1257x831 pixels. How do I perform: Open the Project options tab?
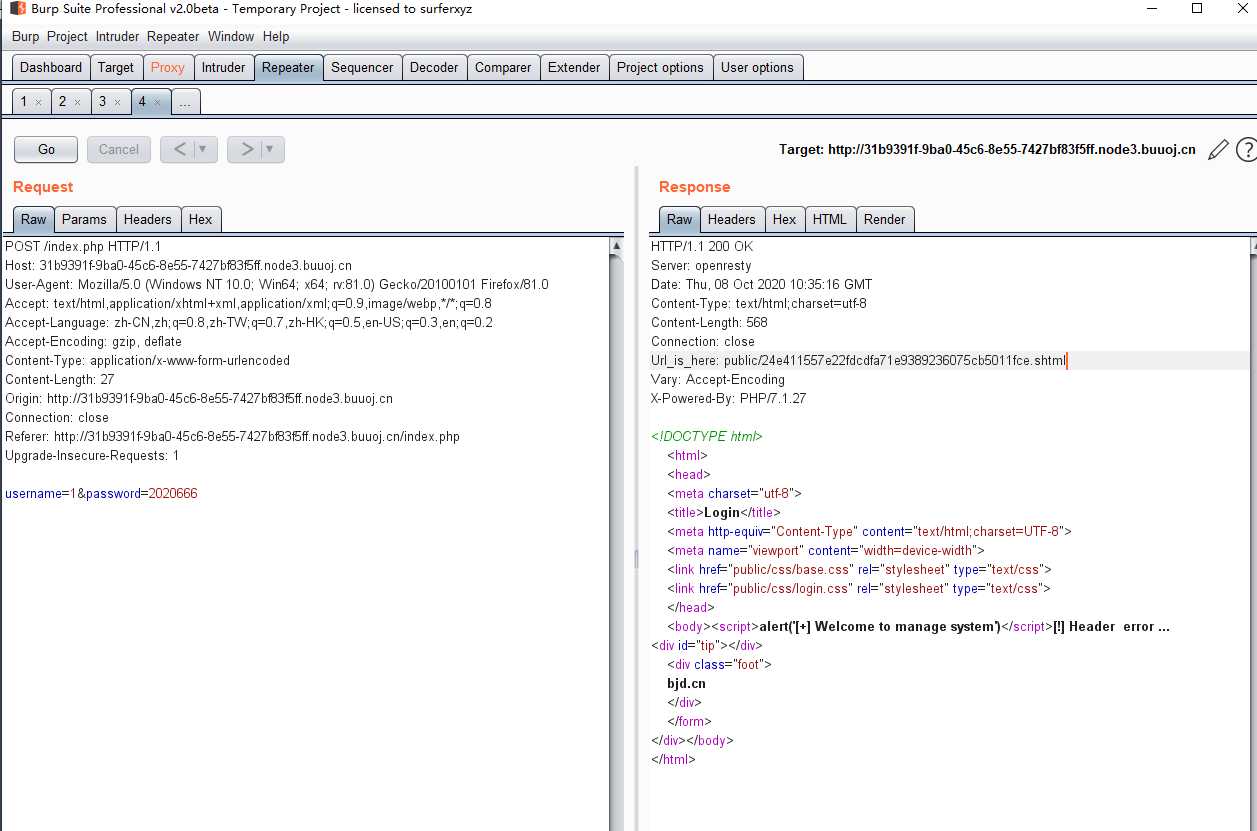[660, 67]
